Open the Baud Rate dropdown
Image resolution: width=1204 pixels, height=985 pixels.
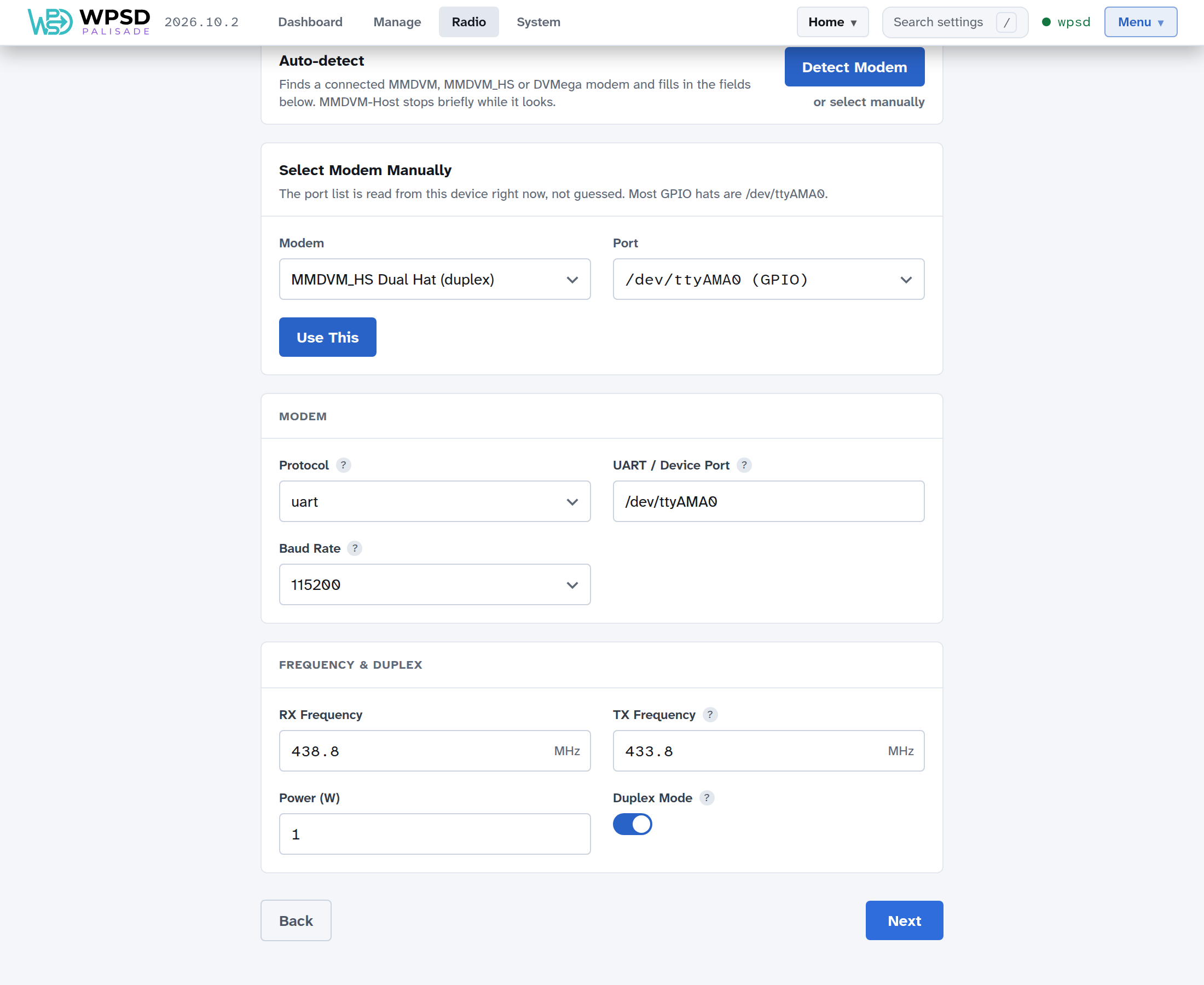pos(435,584)
